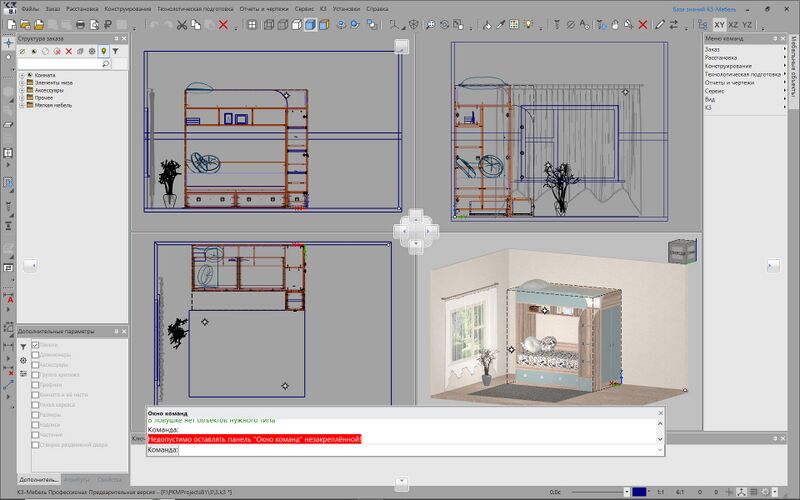Viewport: 800px width, 500px height.
Task: Click the map pin icon in Структура заказа
Action: pos(104,51)
